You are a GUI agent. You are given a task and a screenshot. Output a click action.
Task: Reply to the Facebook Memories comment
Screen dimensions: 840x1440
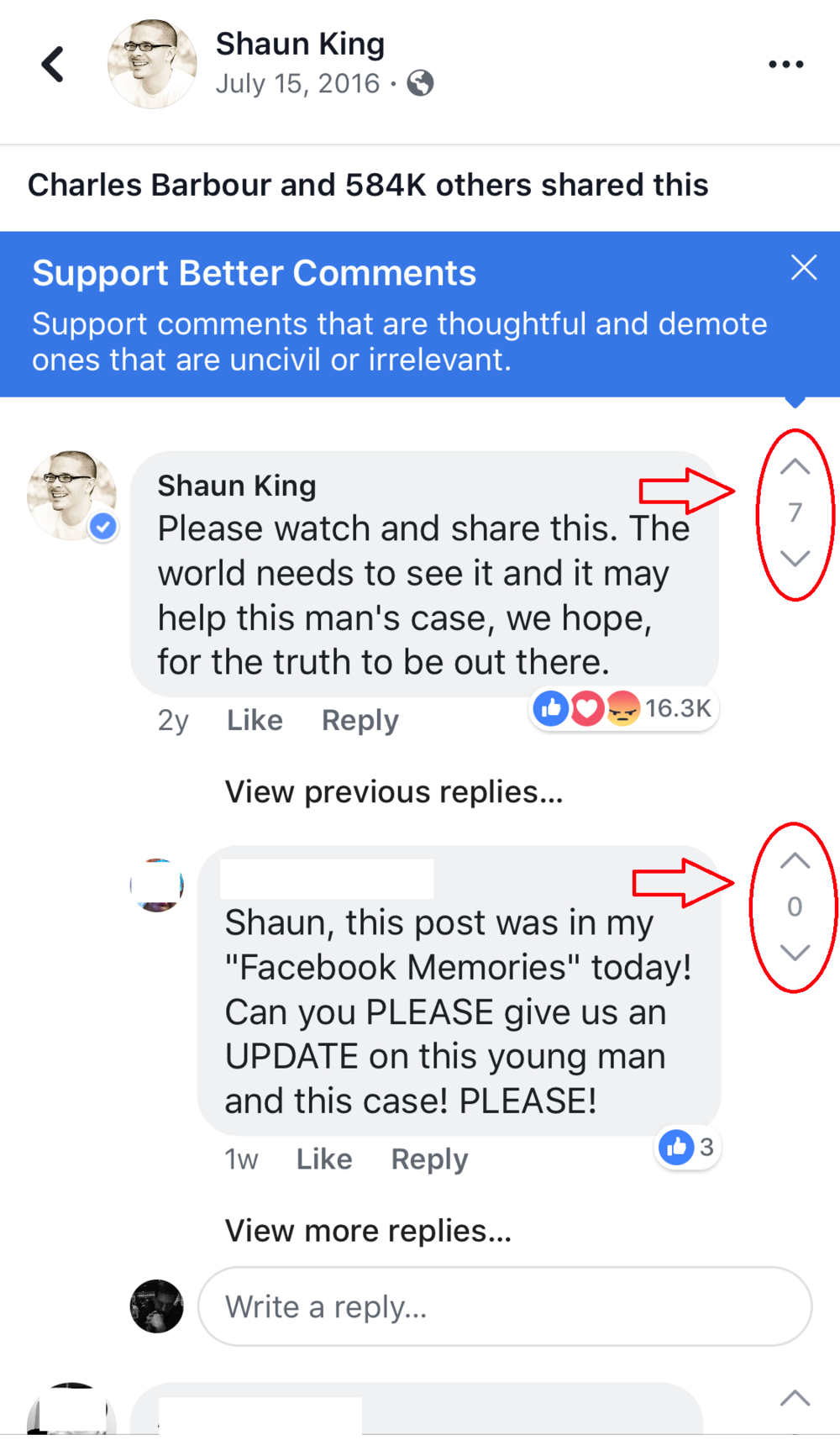point(429,1159)
